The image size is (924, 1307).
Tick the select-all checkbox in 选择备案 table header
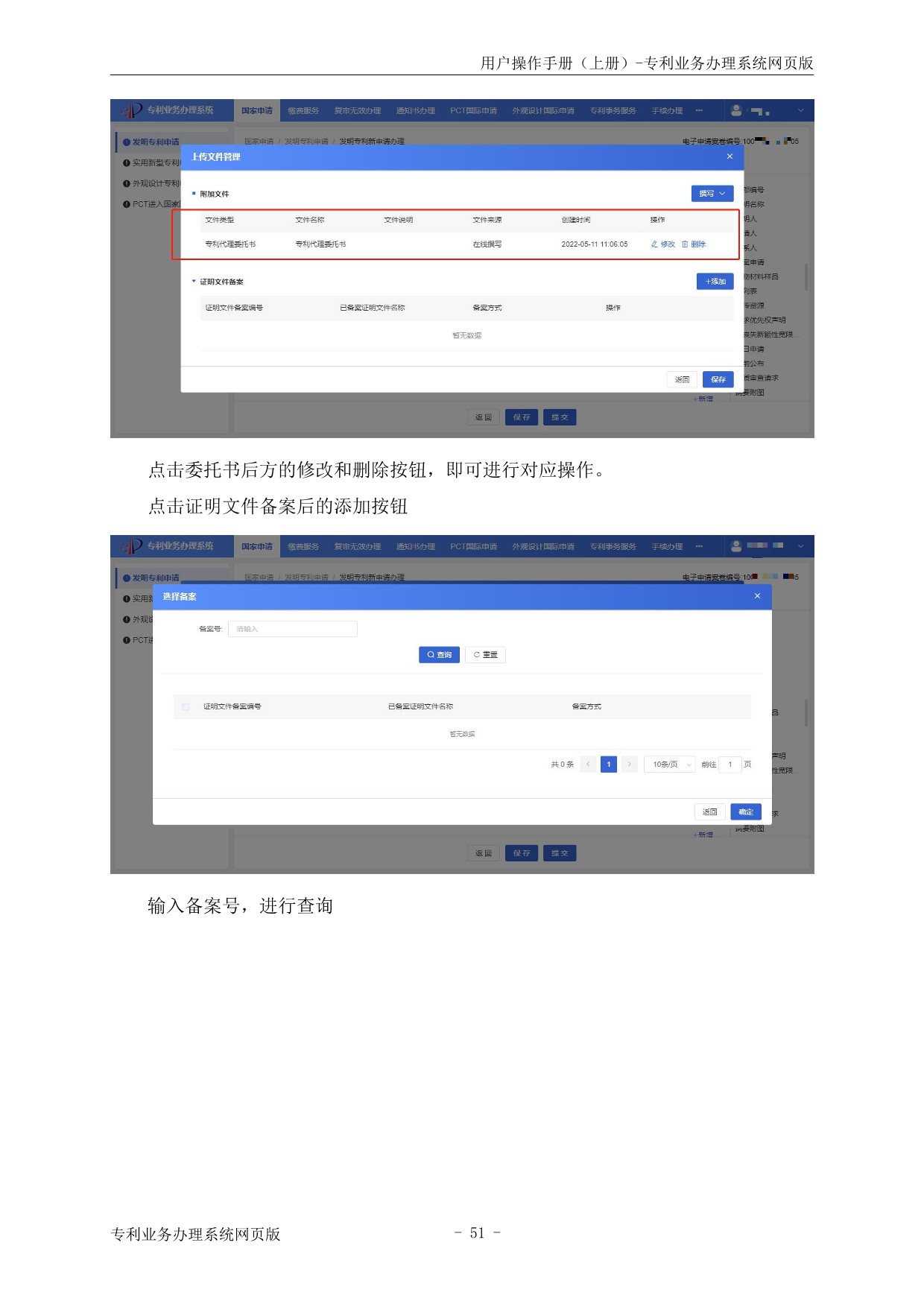tap(186, 706)
